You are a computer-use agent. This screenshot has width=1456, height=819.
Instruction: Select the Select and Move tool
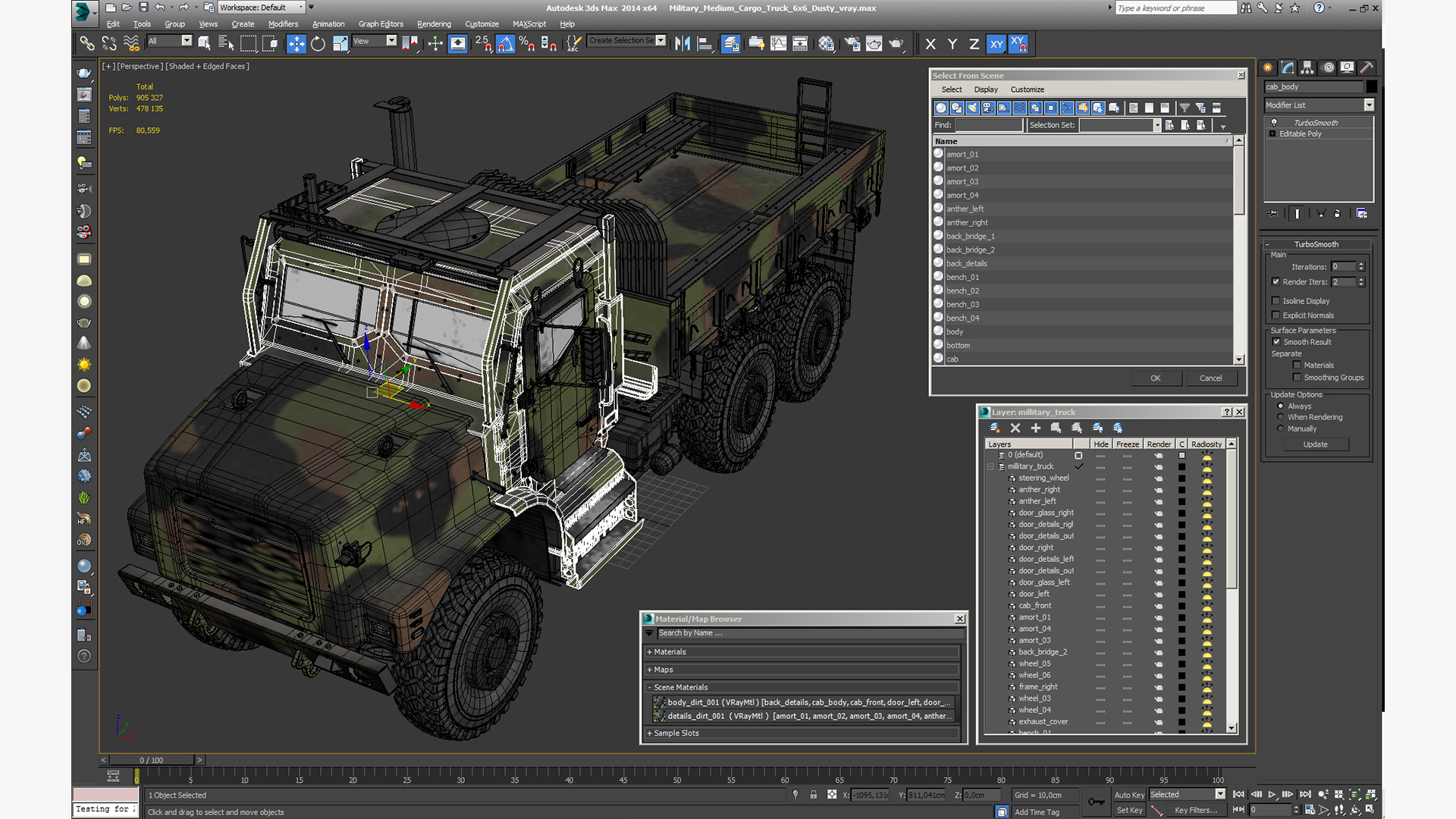tap(296, 44)
